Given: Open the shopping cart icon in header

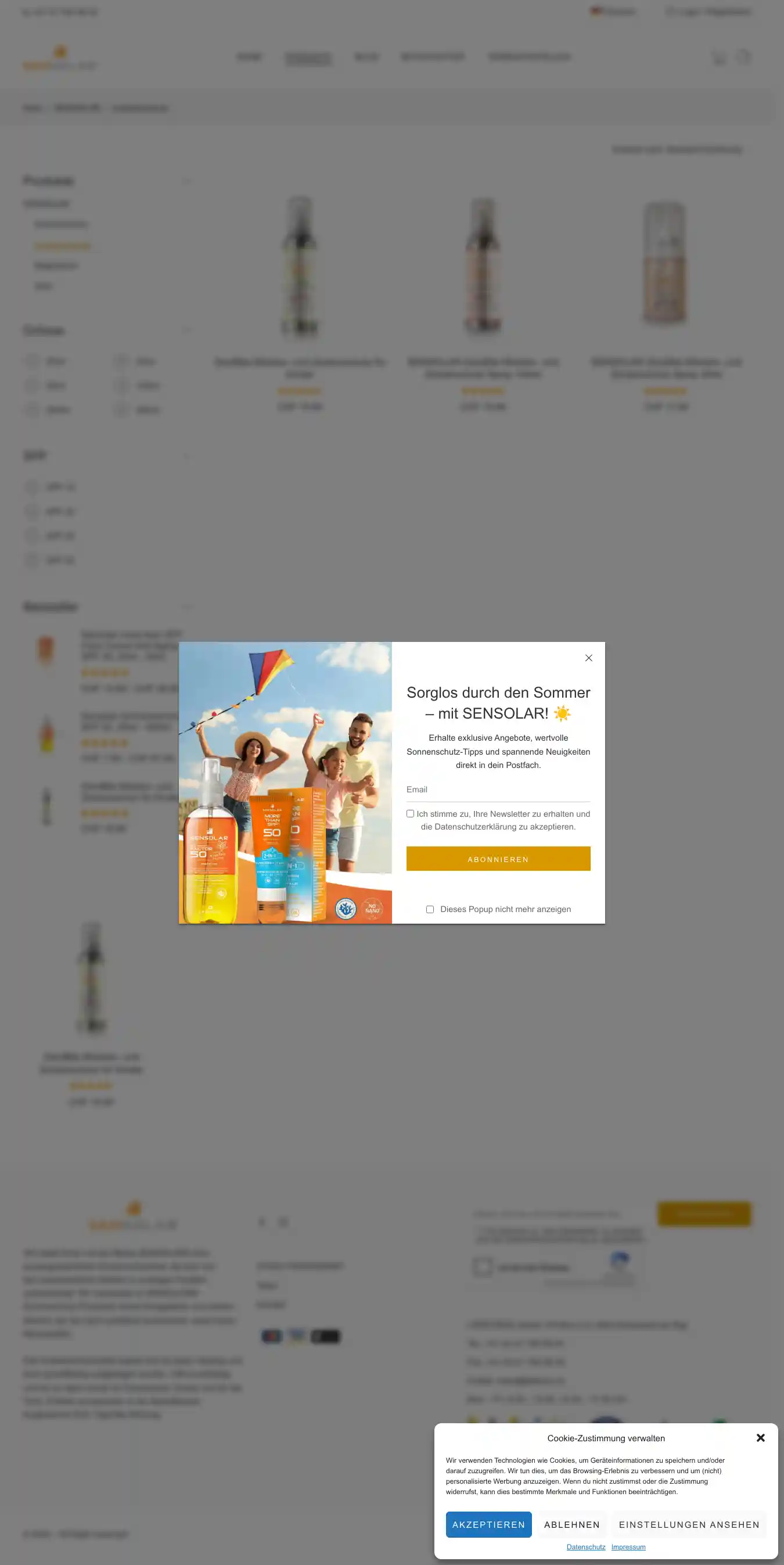Looking at the screenshot, I should [x=719, y=57].
